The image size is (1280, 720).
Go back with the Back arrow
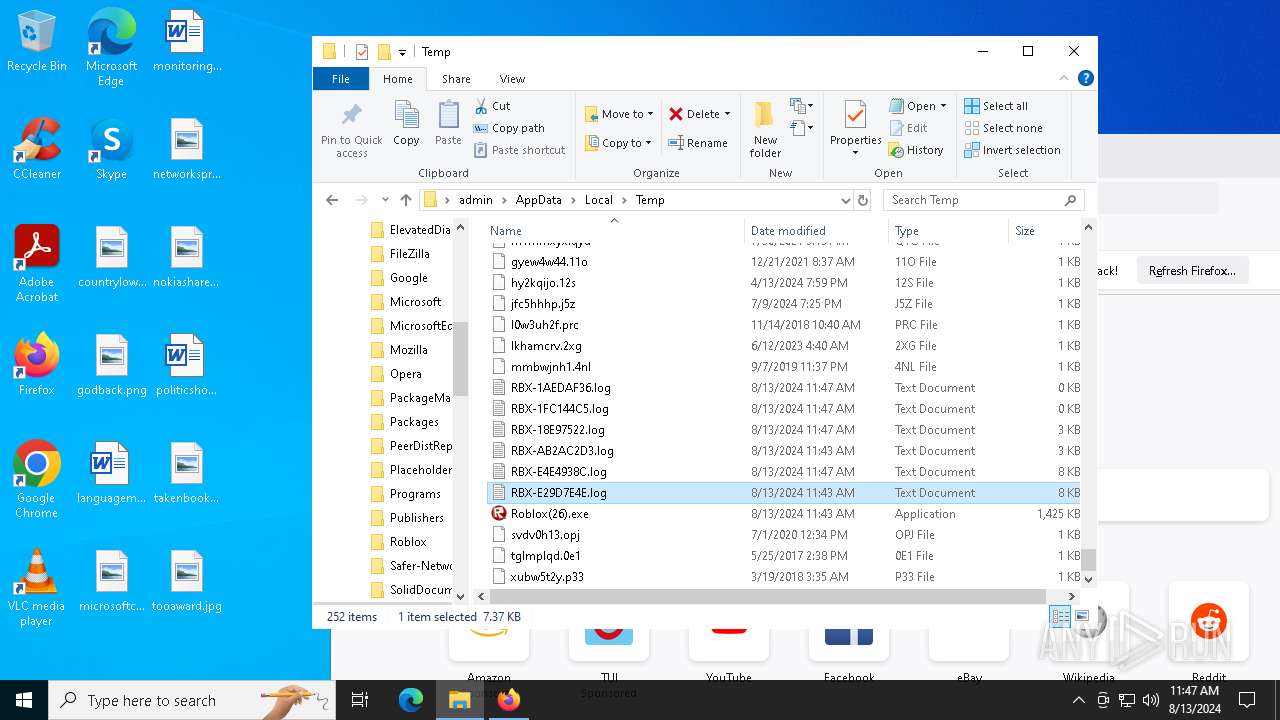332,200
